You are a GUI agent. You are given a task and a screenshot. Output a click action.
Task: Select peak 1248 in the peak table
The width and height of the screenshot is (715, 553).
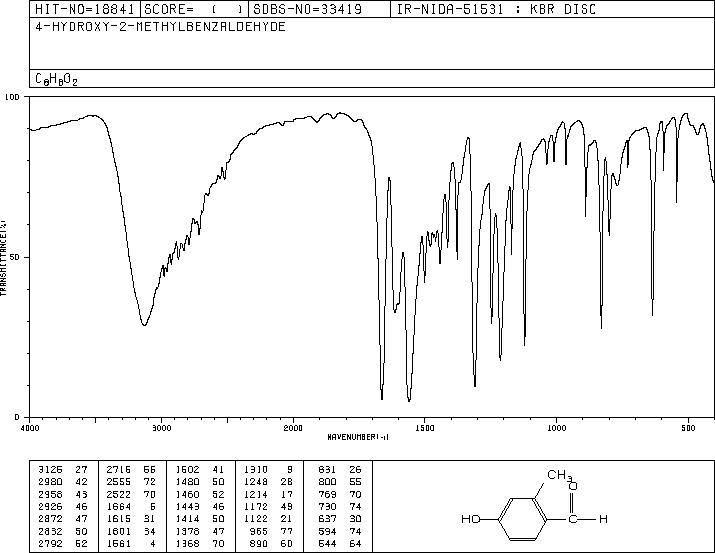click(256, 482)
